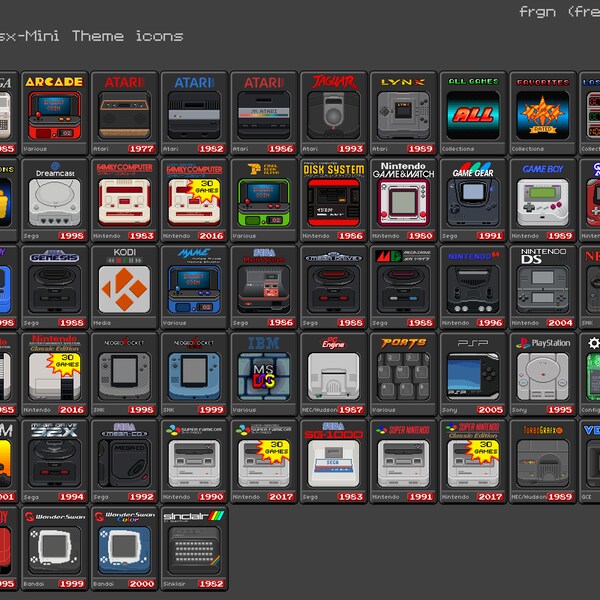This screenshot has width=600, height=600.
Task: Select the blue NeoGeo Pocket 1999 icon
Action: pyautogui.click(x=194, y=374)
